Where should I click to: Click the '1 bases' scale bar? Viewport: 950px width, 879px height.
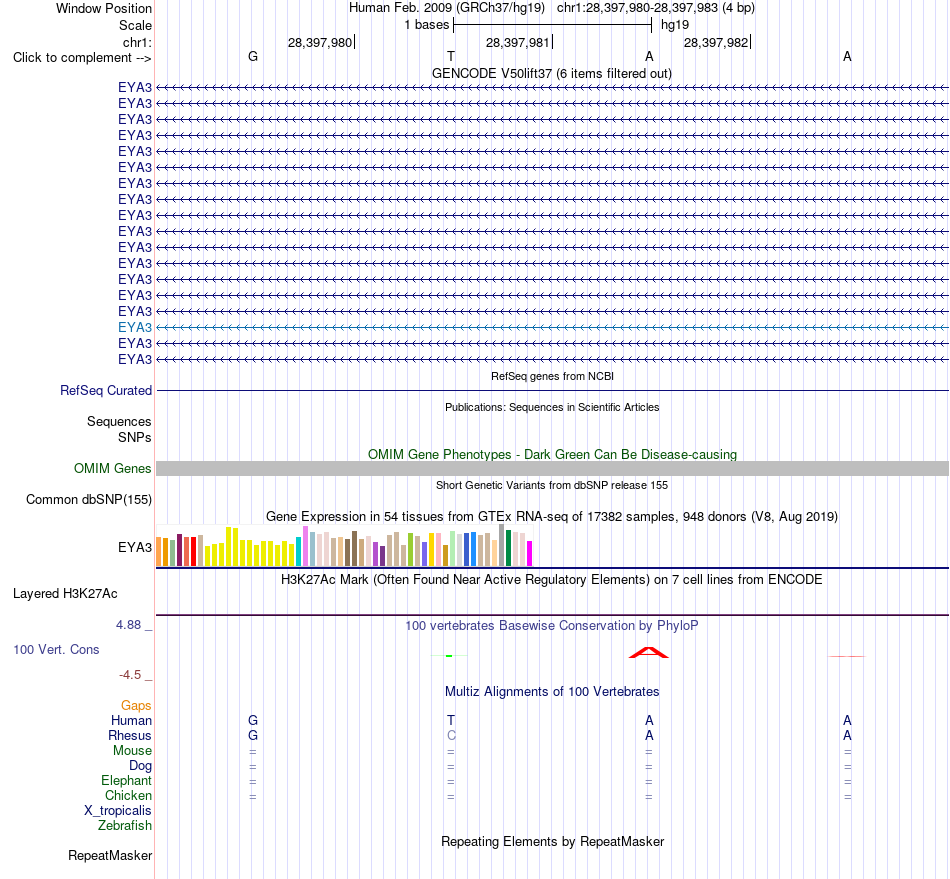552,25
